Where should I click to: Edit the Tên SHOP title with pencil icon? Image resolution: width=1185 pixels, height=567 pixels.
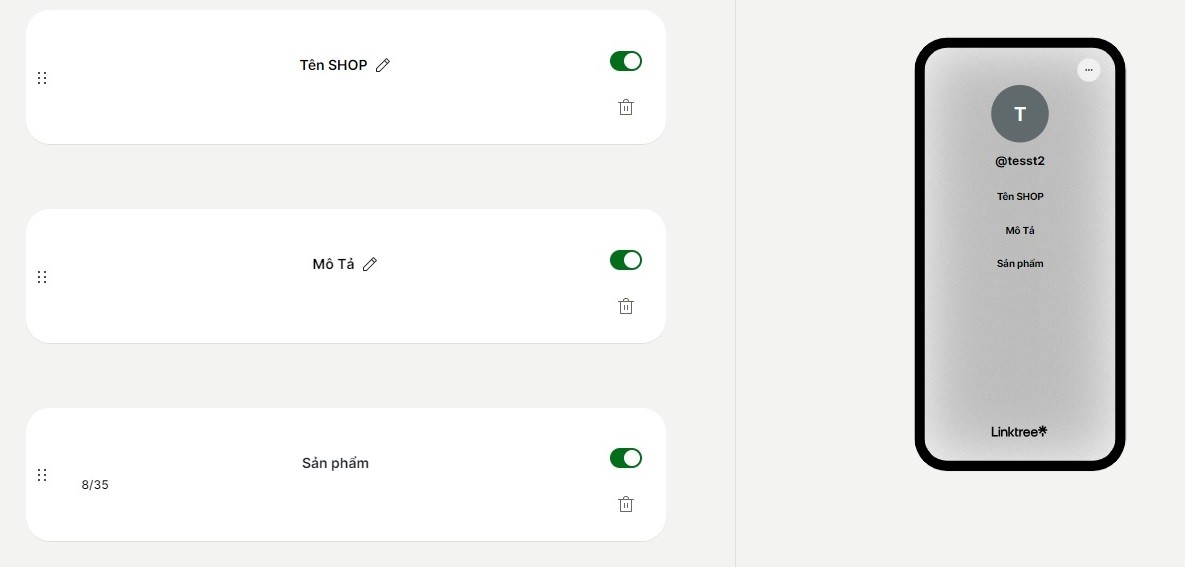[383, 65]
